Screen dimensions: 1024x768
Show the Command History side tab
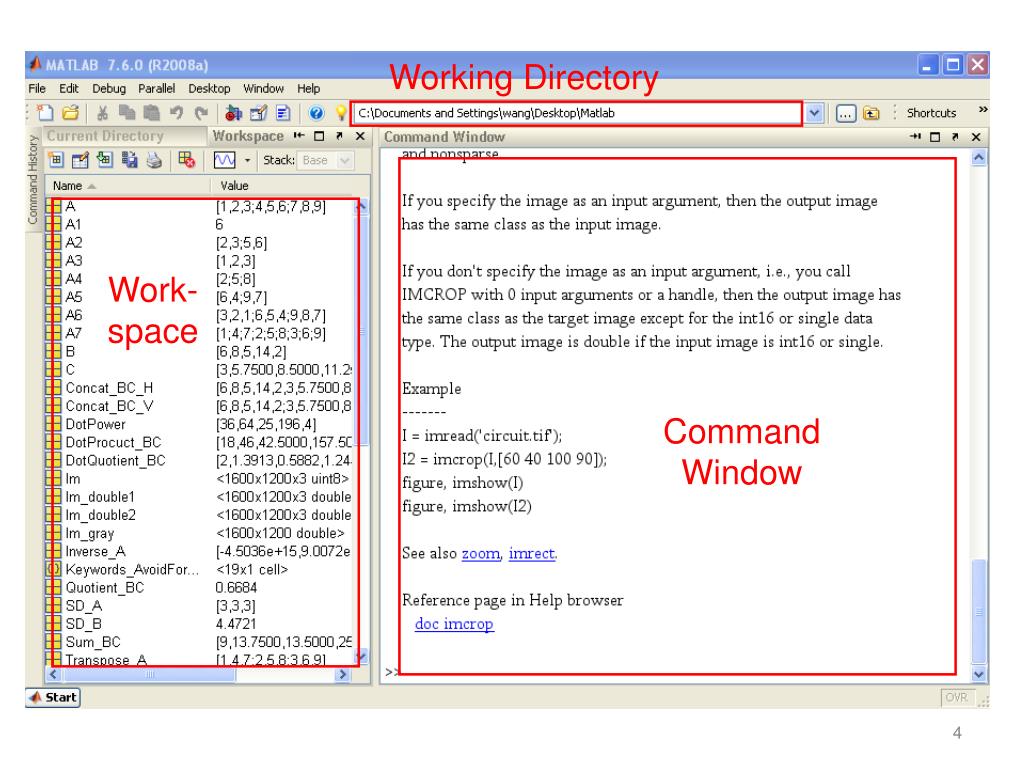coord(33,180)
